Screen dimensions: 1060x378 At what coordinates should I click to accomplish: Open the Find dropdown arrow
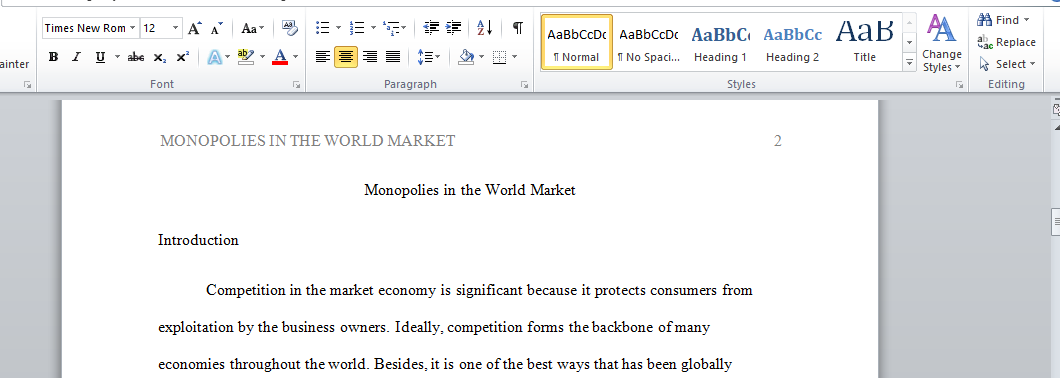coord(1026,20)
